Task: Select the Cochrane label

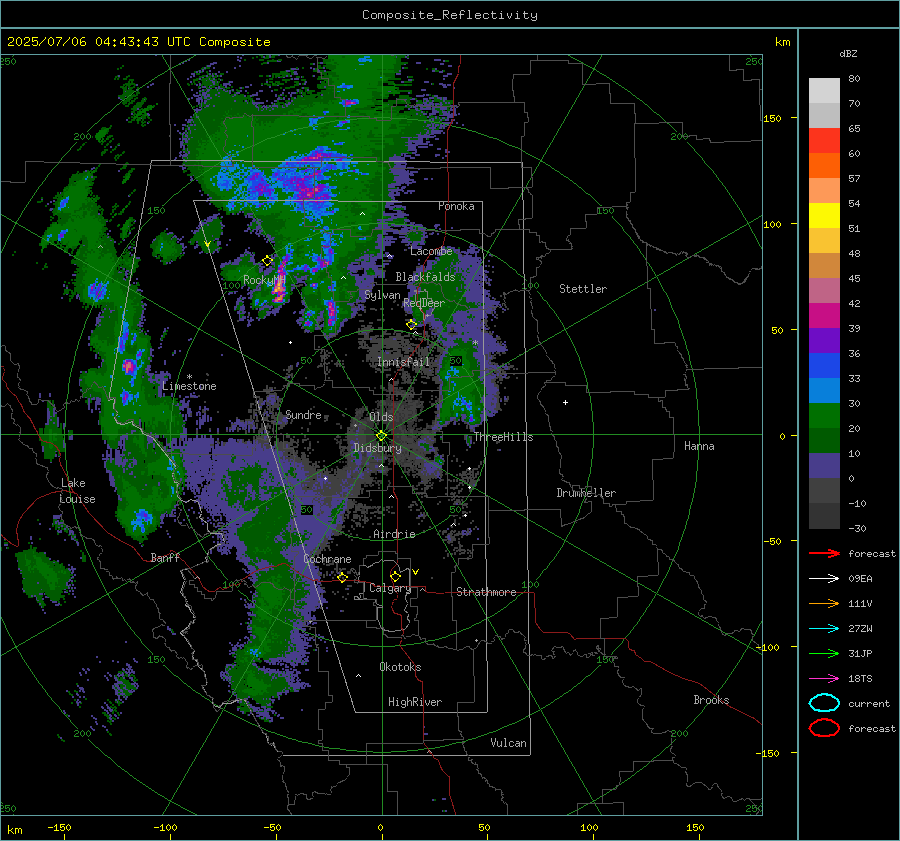Action: point(327,559)
